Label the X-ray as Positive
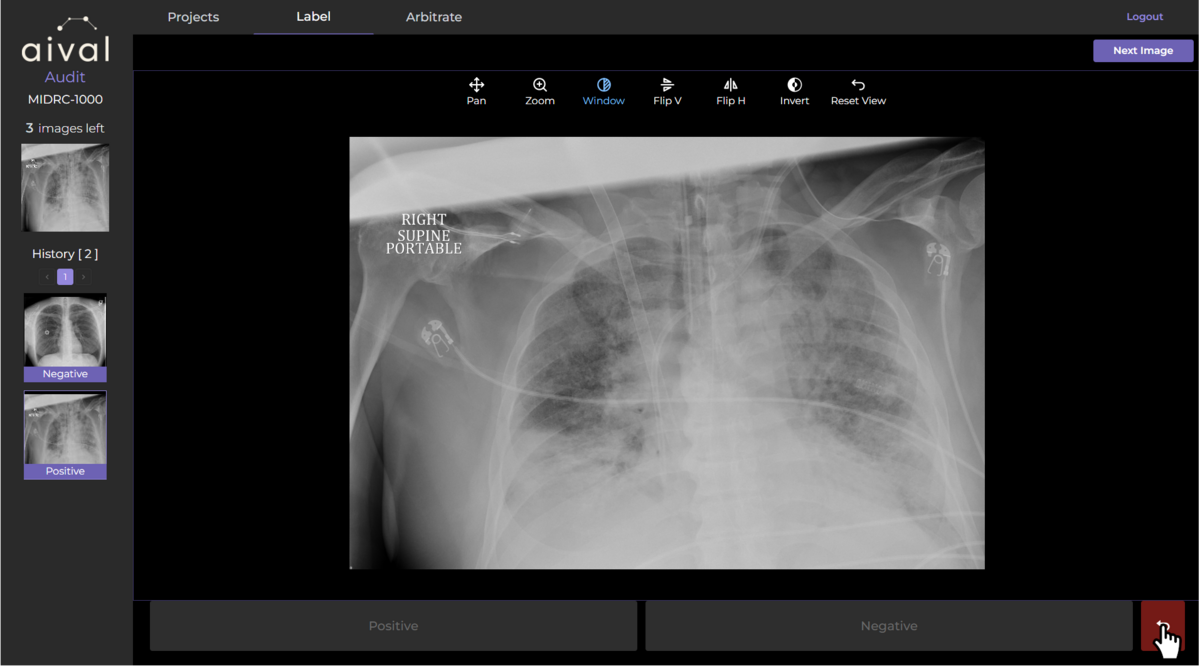 pyautogui.click(x=393, y=625)
